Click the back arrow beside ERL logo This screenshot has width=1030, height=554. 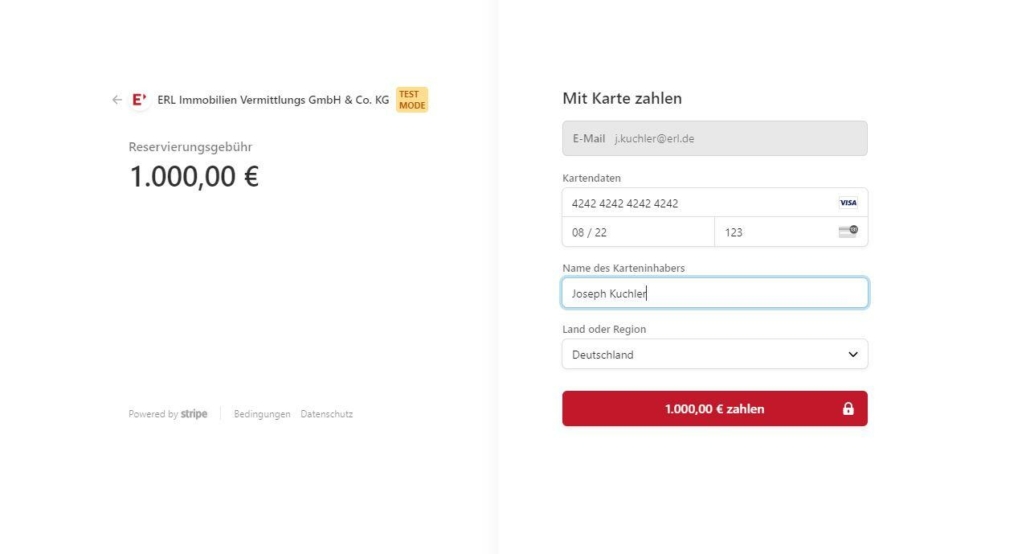(x=117, y=100)
